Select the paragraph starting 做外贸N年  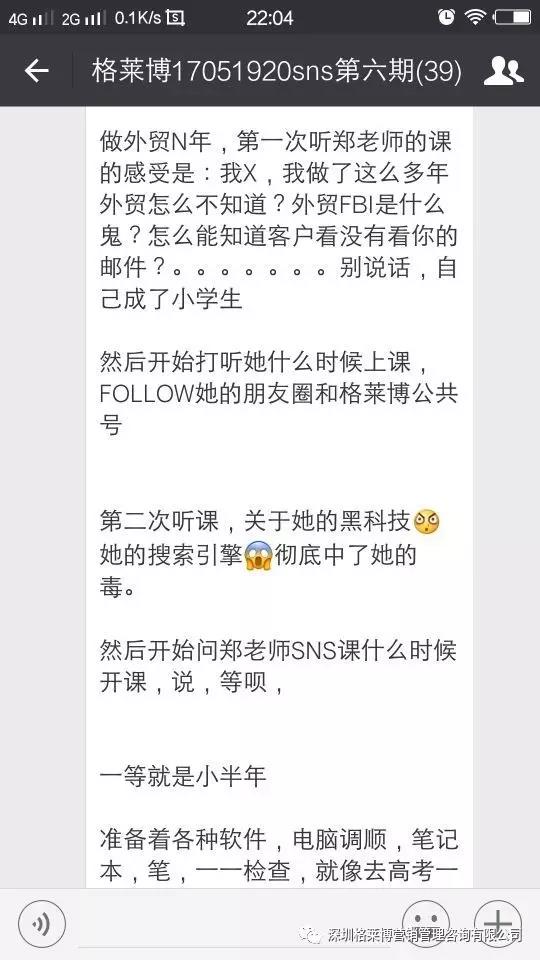[279, 222]
